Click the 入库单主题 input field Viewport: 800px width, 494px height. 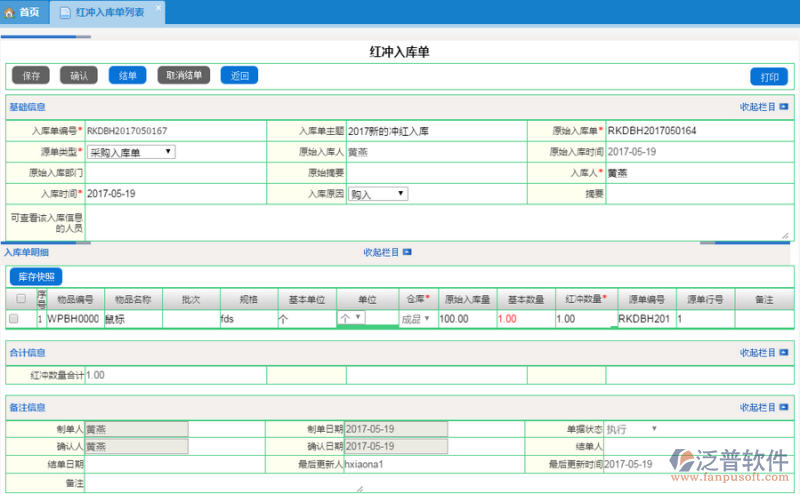coord(437,131)
